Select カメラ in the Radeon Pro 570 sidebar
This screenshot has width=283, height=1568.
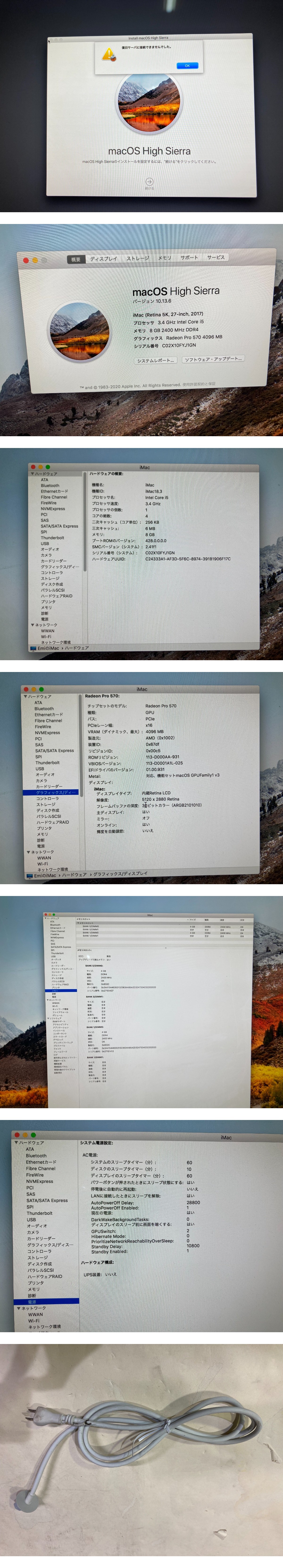click(41, 780)
